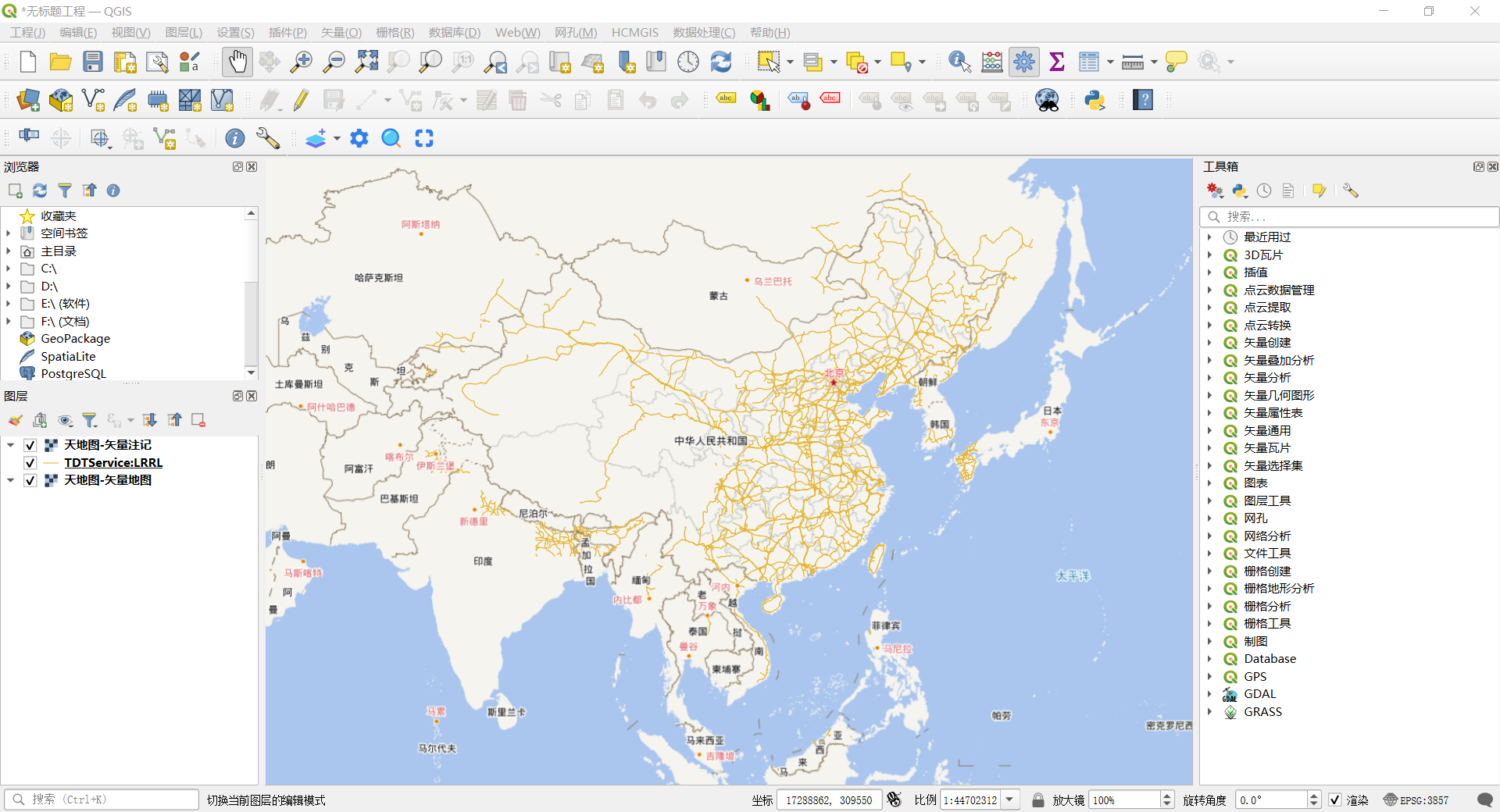Expand the 矢量分析 toolbox group
This screenshot has height=812, width=1500.
[x=1209, y=378]
